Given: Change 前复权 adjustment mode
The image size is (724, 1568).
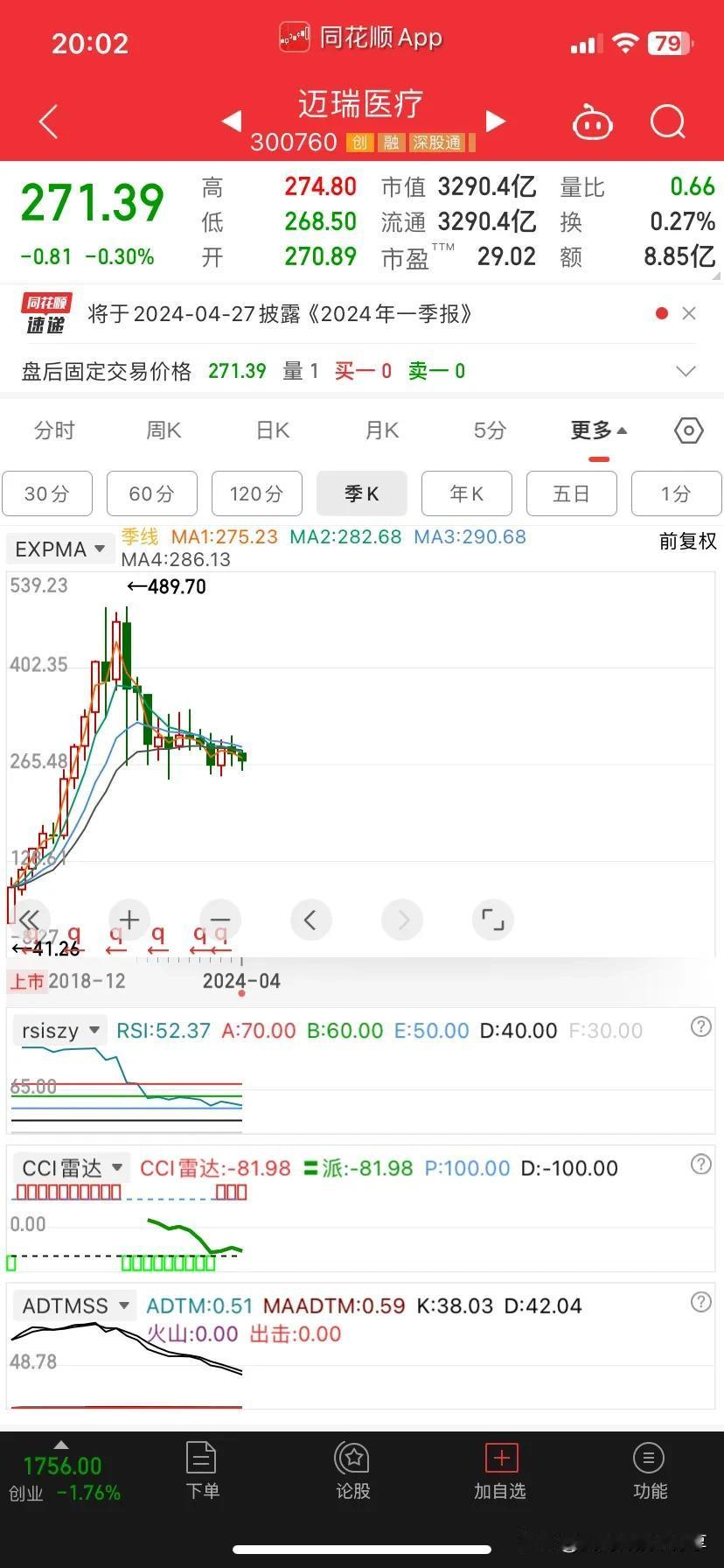Looking at the screenshot, I should click(x=687, y=542).
